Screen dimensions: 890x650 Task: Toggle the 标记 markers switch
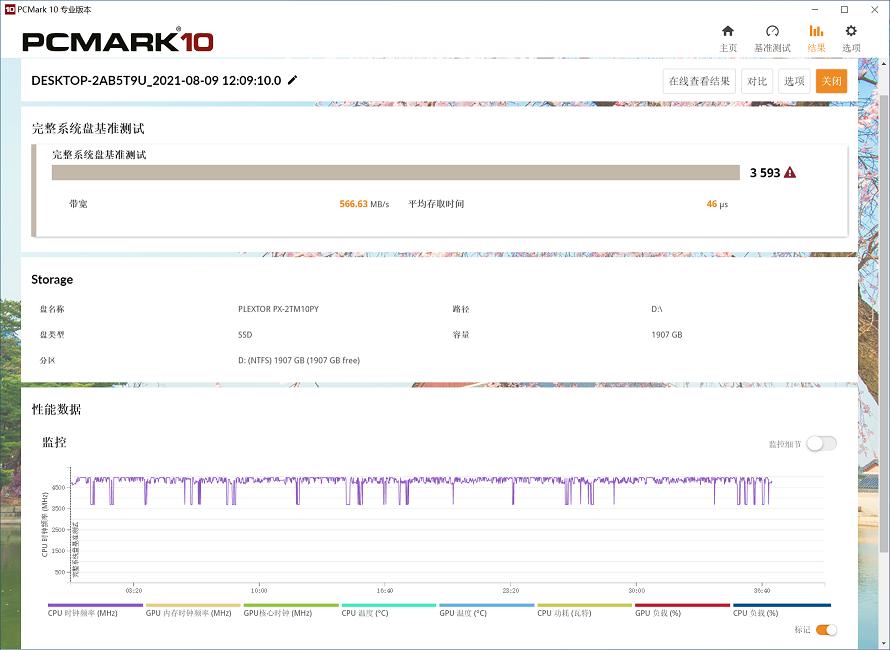[826, 630]
